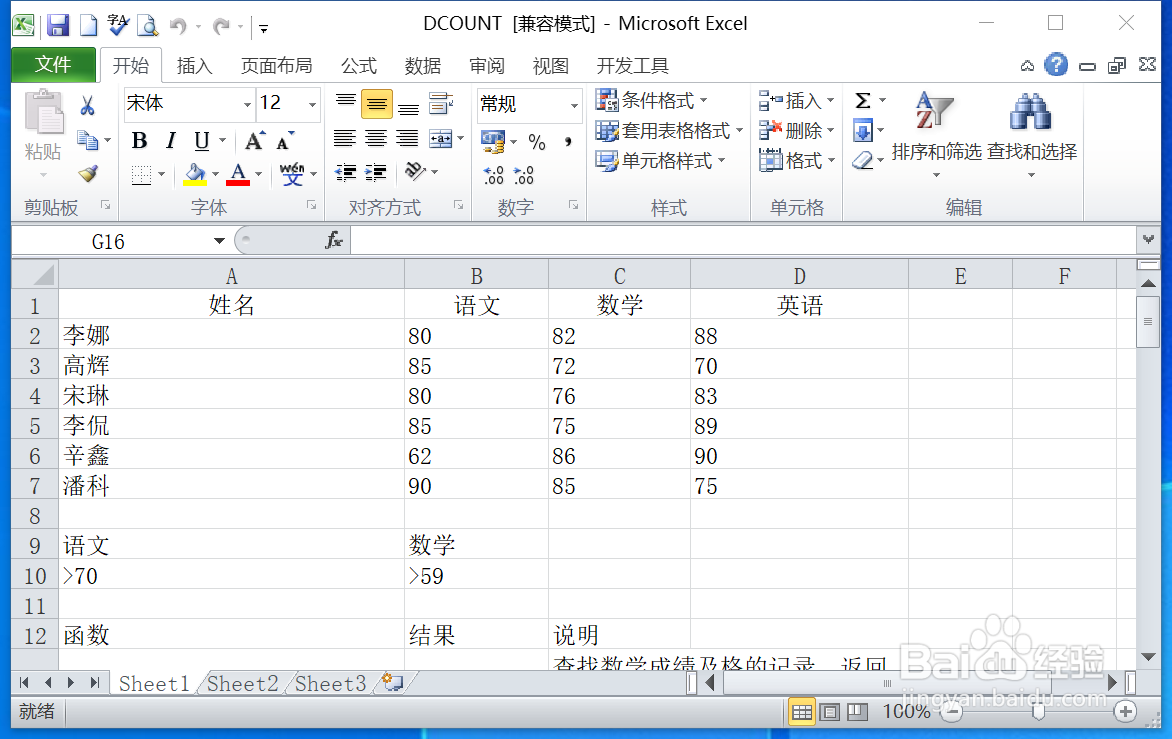
Task: Open text orientation options
Action: [415, 172]
